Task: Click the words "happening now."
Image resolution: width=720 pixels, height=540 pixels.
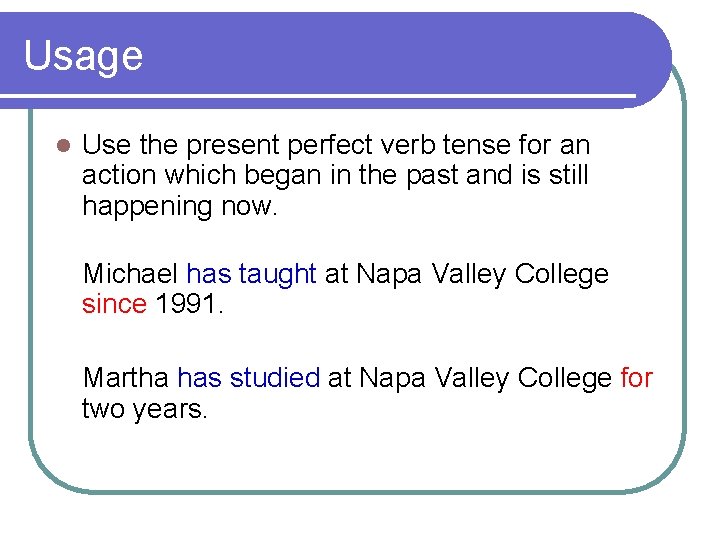Action: (180, 206)
